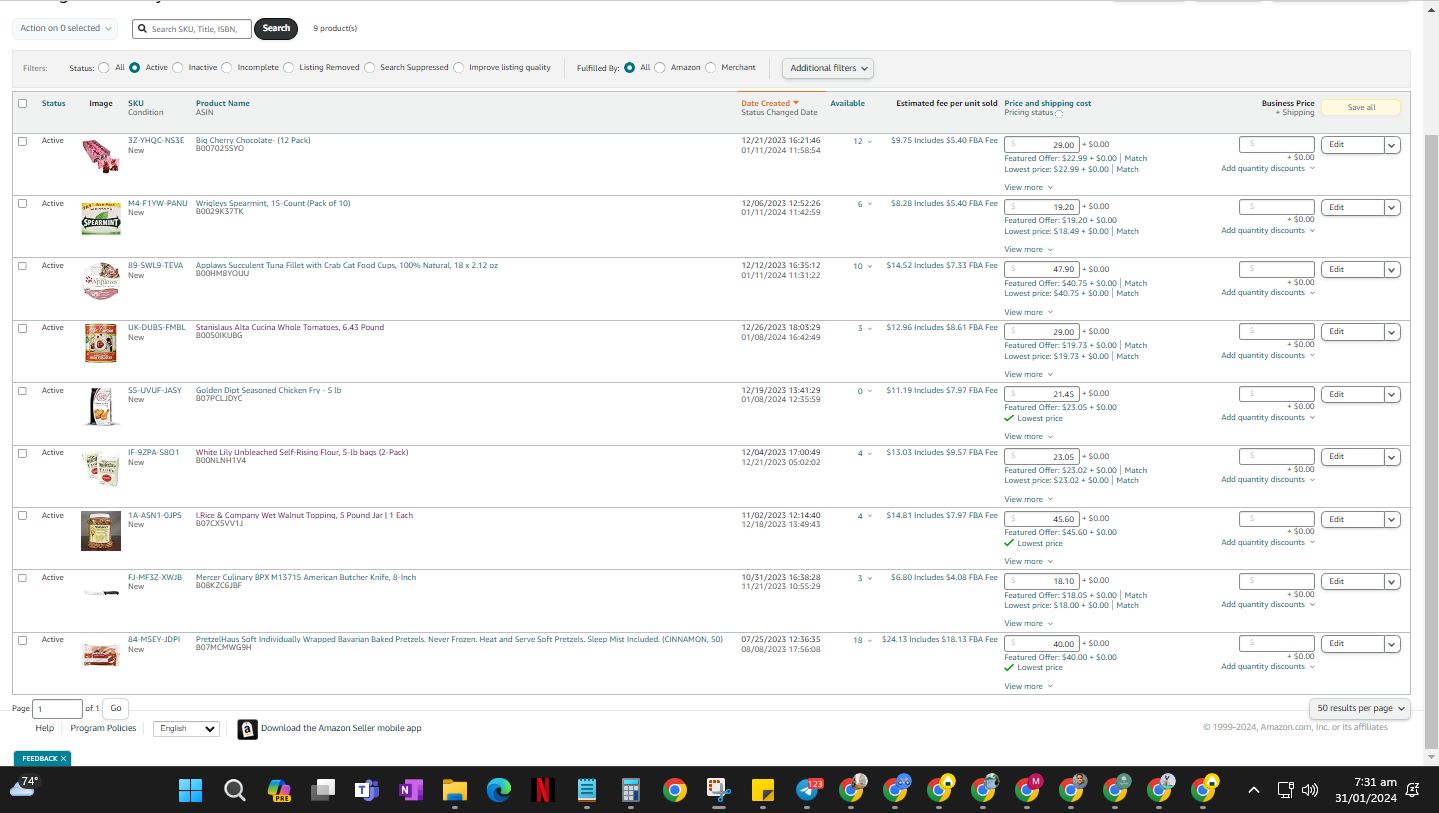This screenshot has height=813, width=1439.
Task: Open Sticky Notes from the taskbar
Action: 762,790
